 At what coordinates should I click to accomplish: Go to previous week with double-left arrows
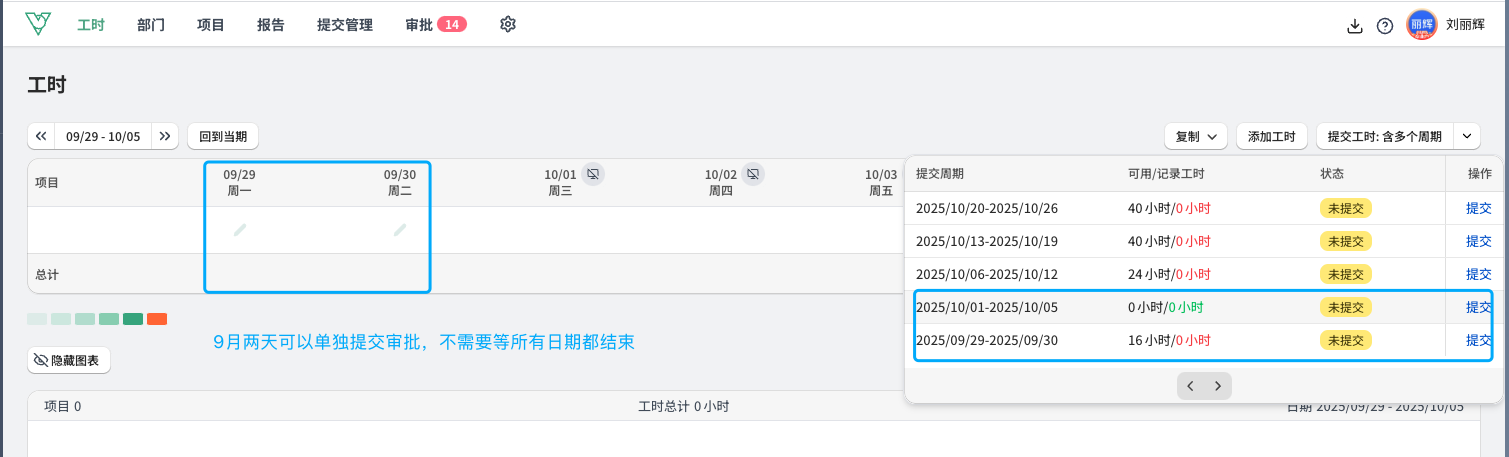click(41, 136)
